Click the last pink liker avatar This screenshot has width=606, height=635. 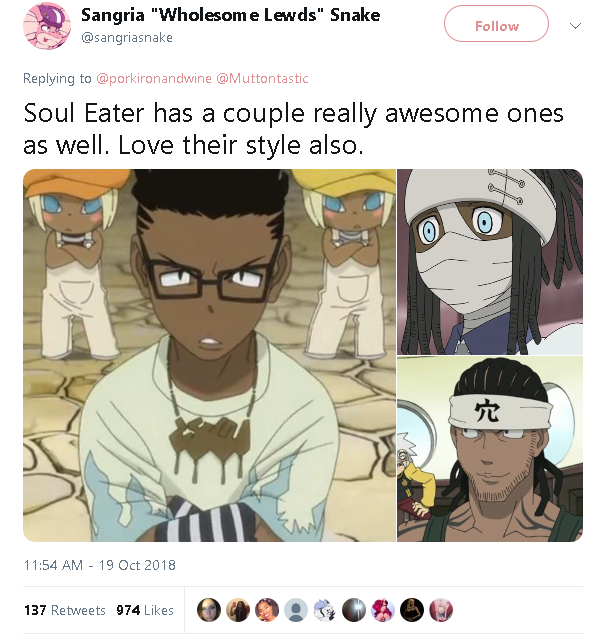(441, 610)
